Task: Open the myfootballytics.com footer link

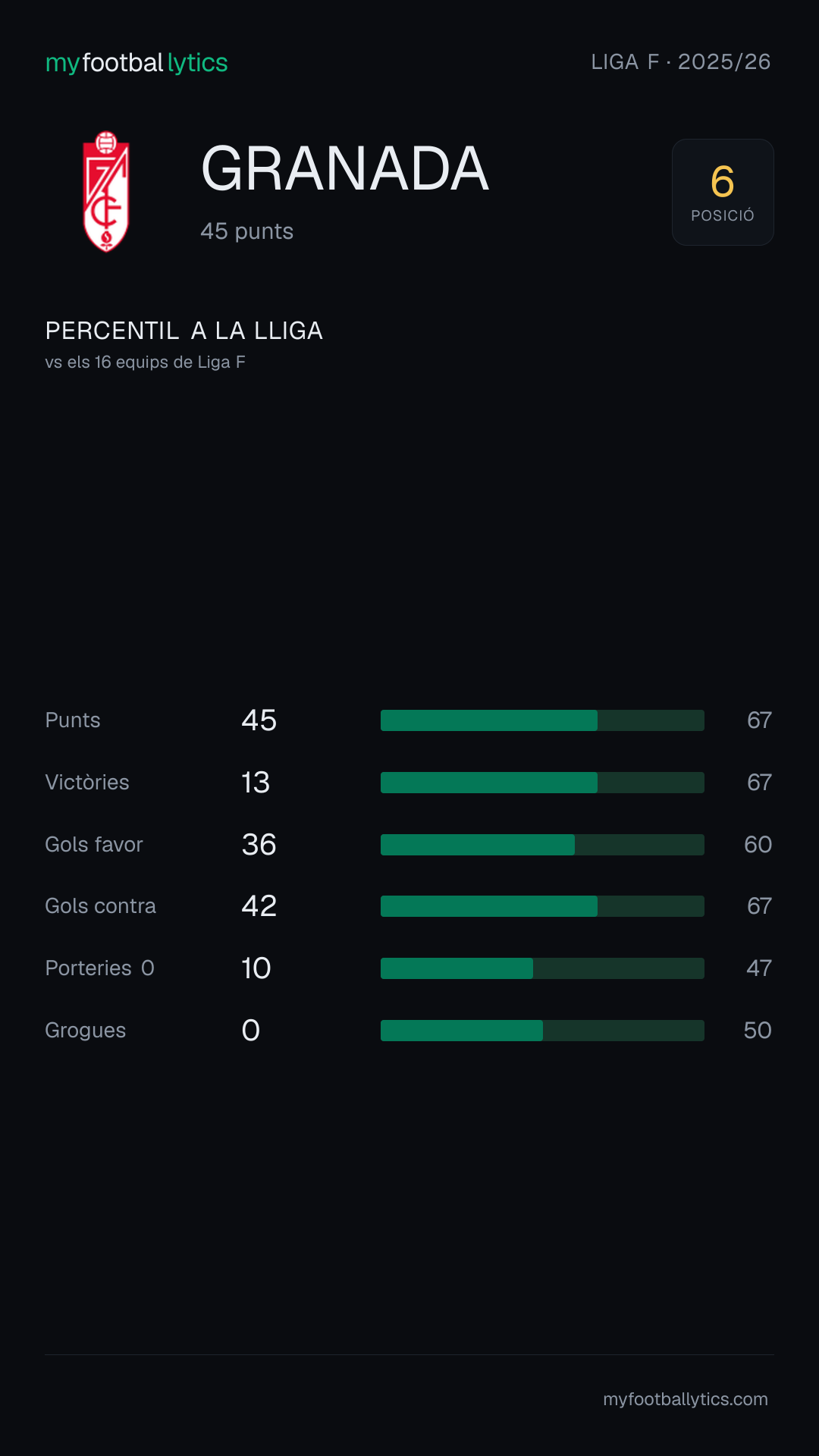Action: tap(686, 1399)
